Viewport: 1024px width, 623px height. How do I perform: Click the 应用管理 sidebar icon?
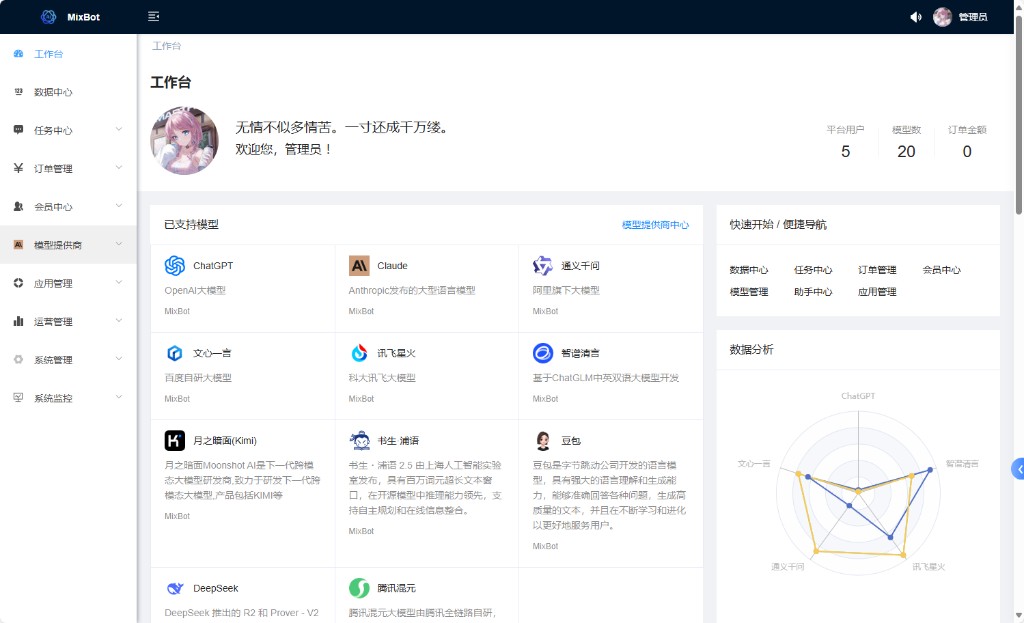click(x=18, y=283)
